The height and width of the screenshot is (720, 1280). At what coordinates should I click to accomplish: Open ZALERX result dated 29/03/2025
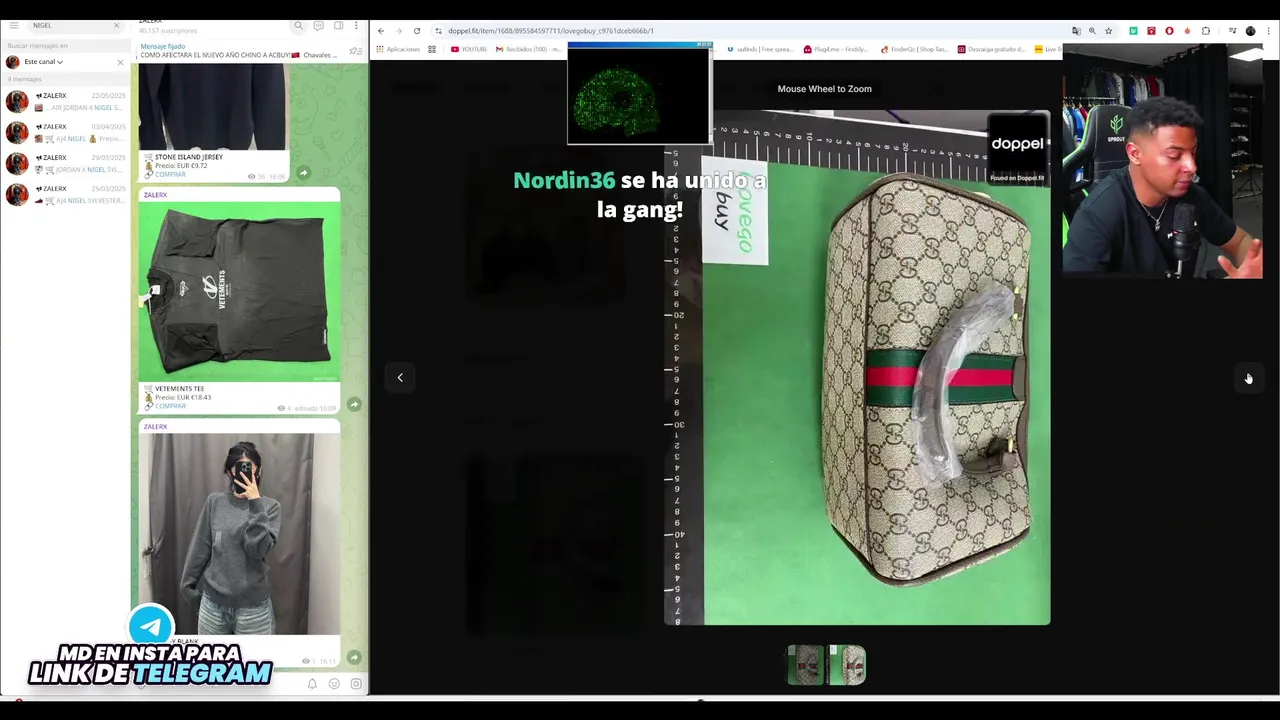point(66,164)
